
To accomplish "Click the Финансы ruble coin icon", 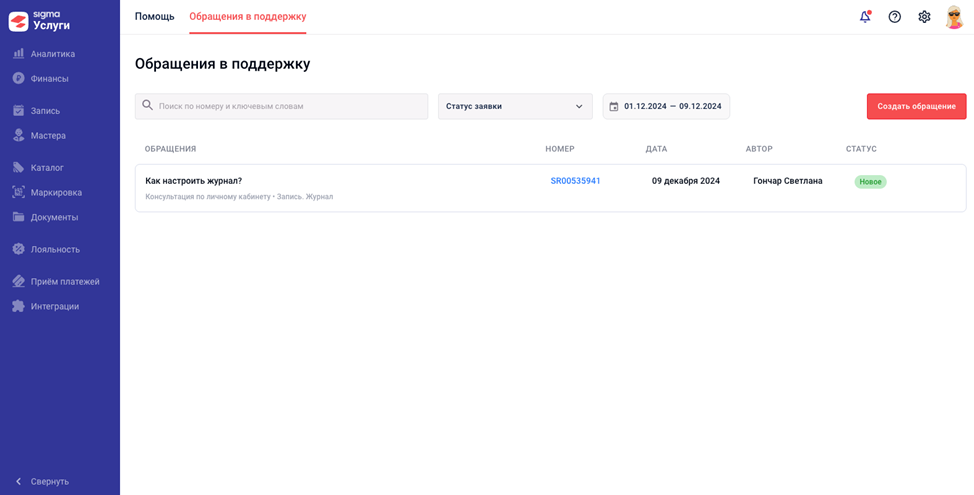I will tap(19, 79).
